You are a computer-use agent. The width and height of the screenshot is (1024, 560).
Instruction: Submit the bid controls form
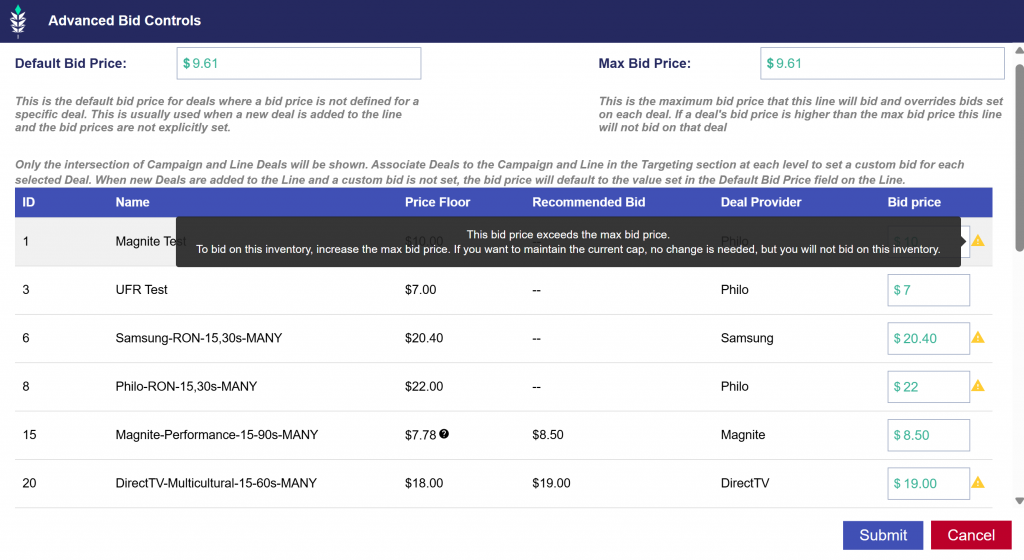tap(883, 535)
